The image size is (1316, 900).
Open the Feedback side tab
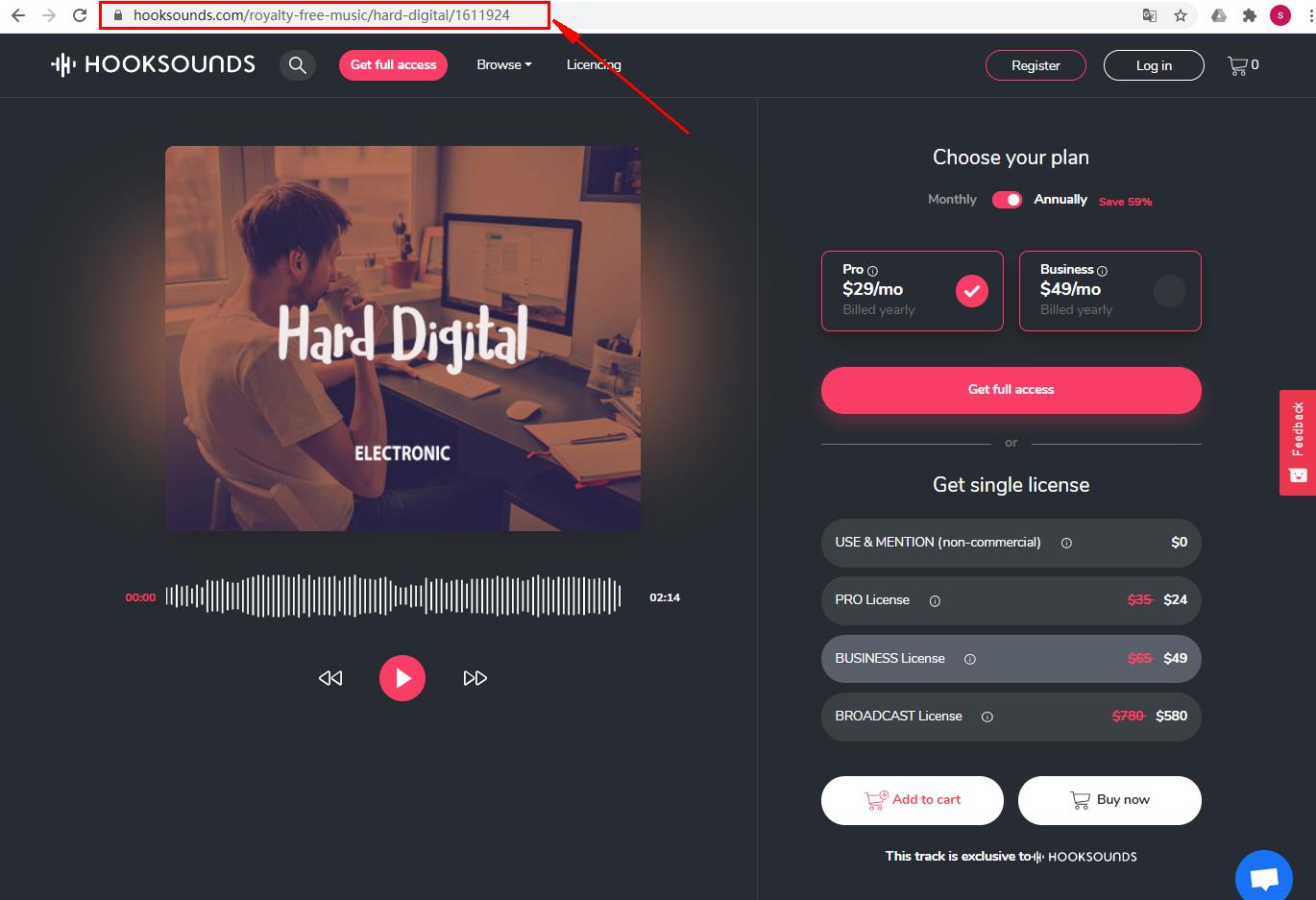click(x=1298, y=442)
